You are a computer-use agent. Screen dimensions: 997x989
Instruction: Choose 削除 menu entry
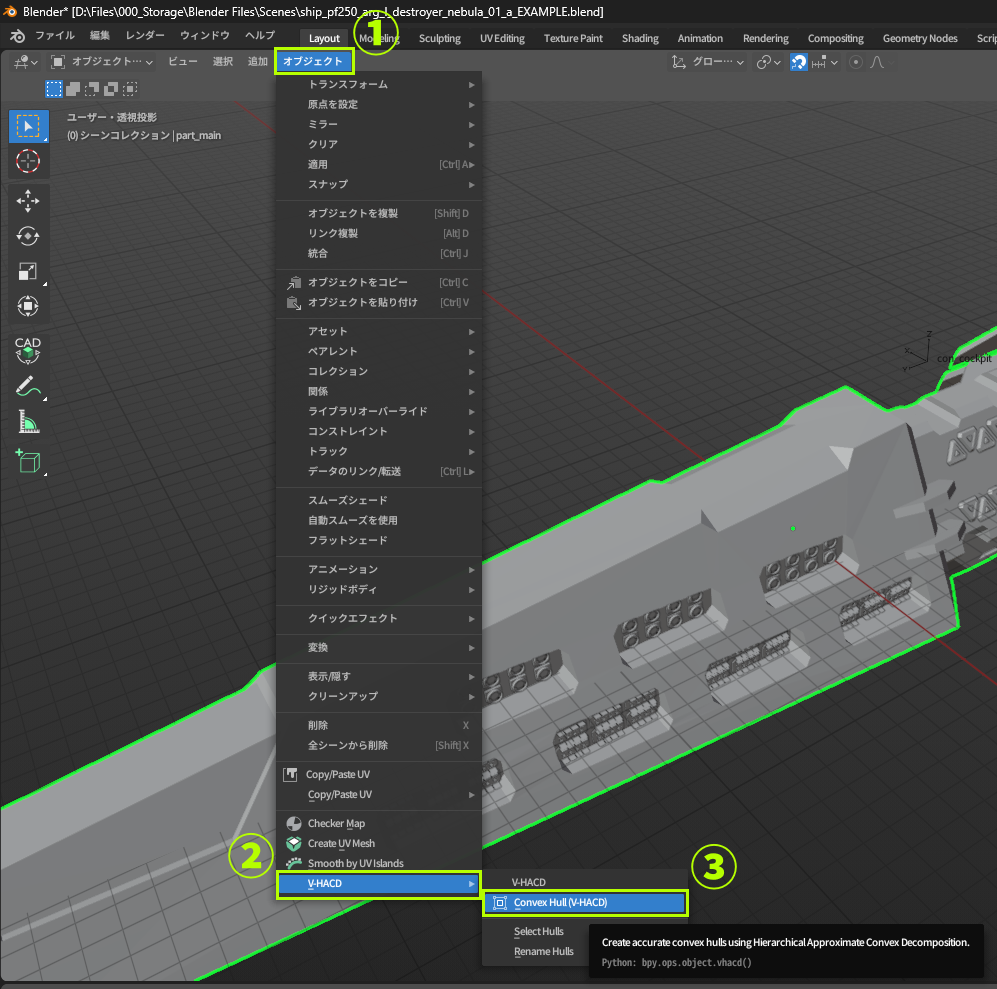(x=378, y=726)
